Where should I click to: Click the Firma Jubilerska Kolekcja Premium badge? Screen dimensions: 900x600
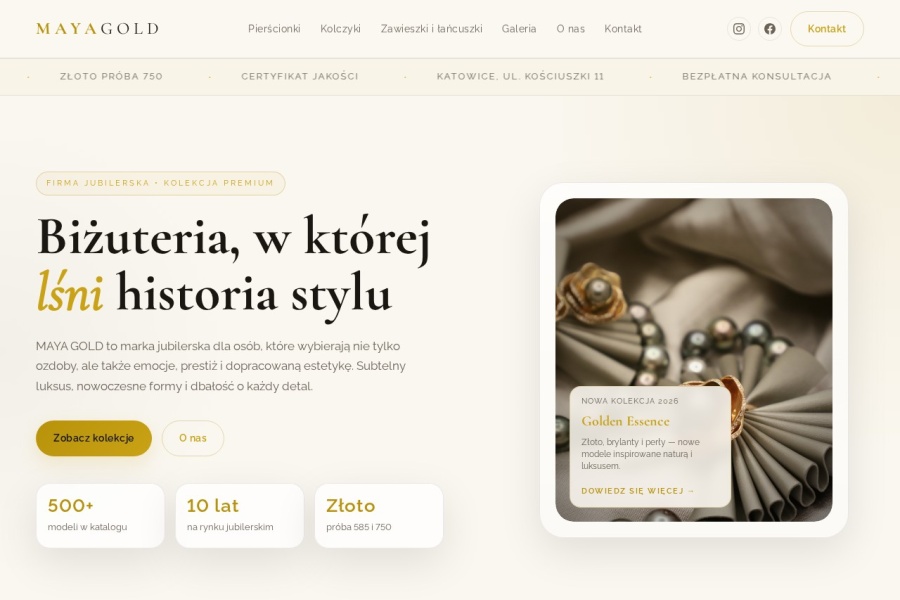click(161, 183)
